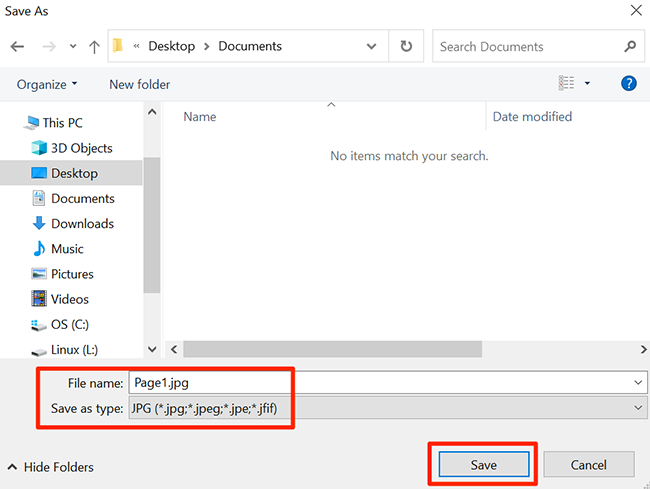Click the Downloads arrow icon
The height and width of the screenshot is (489, 650).
[39, 224]
